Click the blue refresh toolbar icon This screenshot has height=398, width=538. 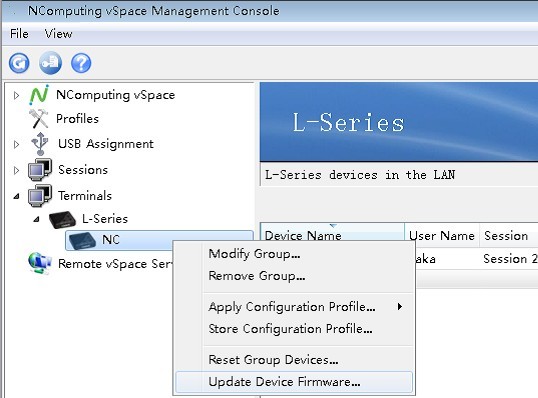pyautogui.click(x=19, y=63)
